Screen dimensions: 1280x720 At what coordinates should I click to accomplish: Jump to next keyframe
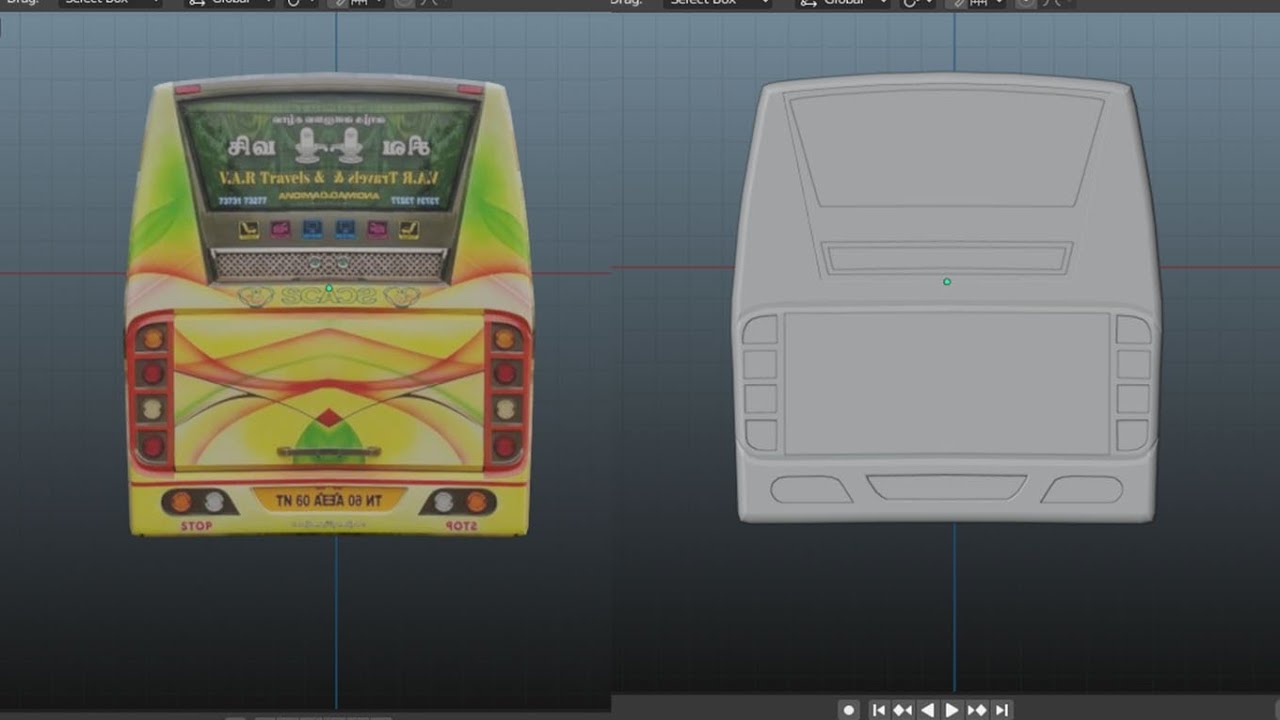(x=977, y=710)
